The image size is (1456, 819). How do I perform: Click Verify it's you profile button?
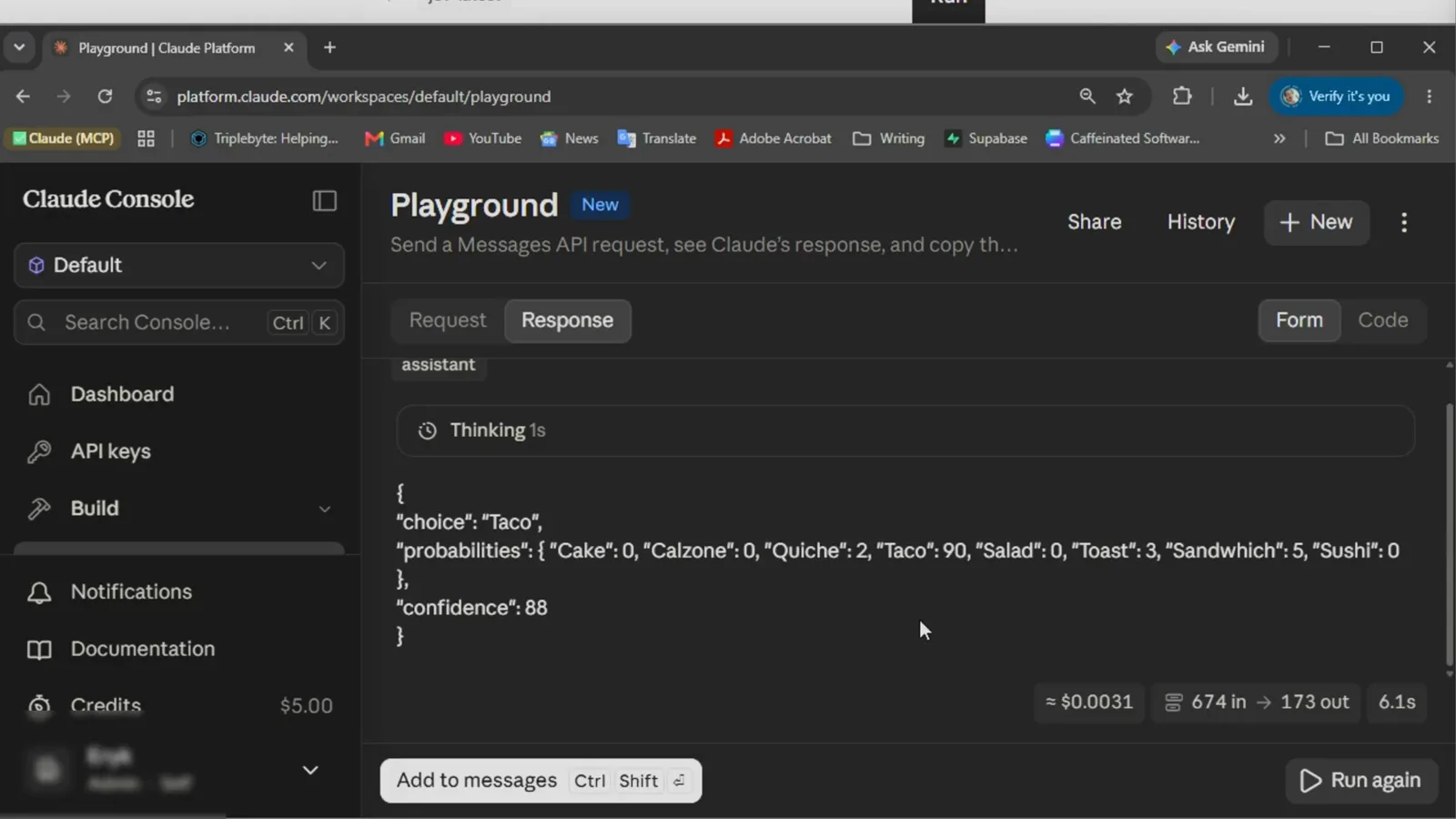coord(1337,96)
